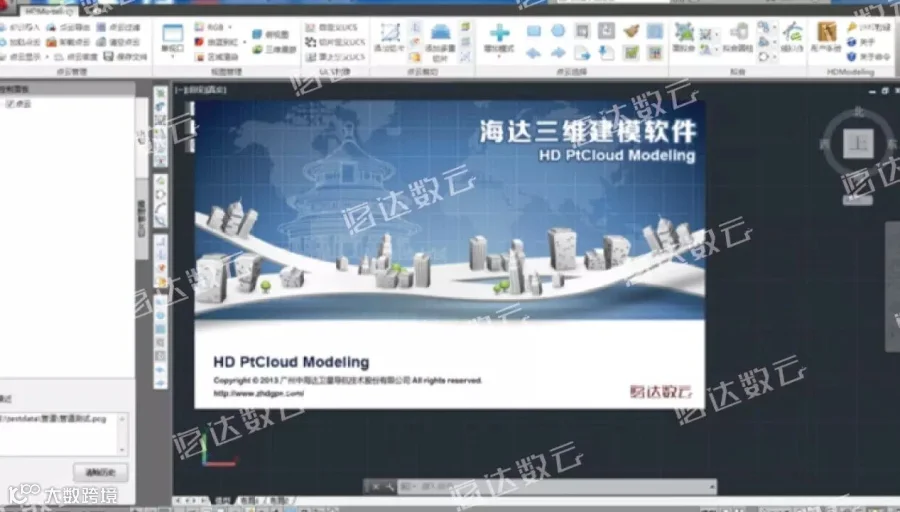Click the page with right-arrow export icon
The height and width of the screenshot is (512, 900).
(x=582, y=53)
